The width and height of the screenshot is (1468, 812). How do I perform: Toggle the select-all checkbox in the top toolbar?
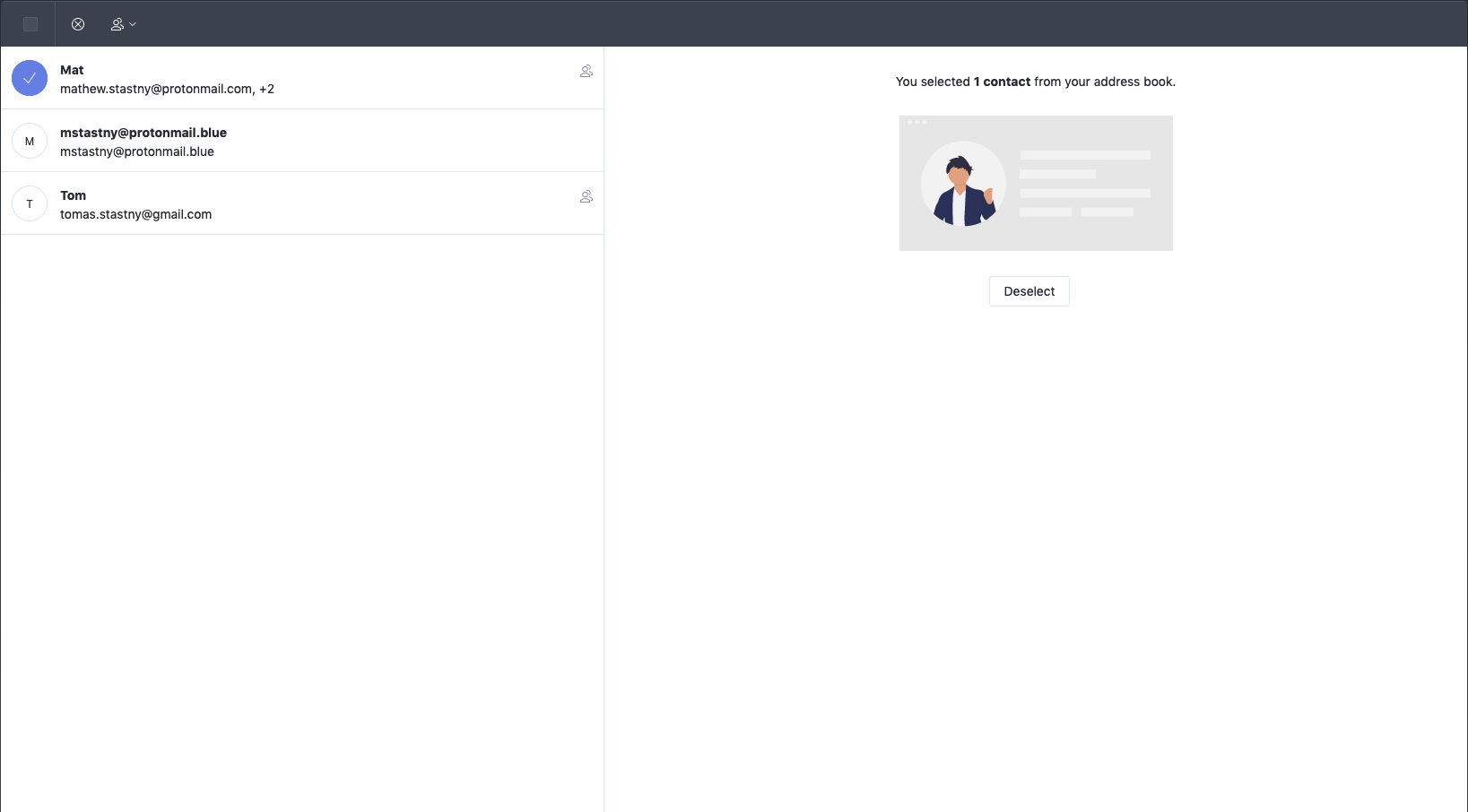click(30, 24)
